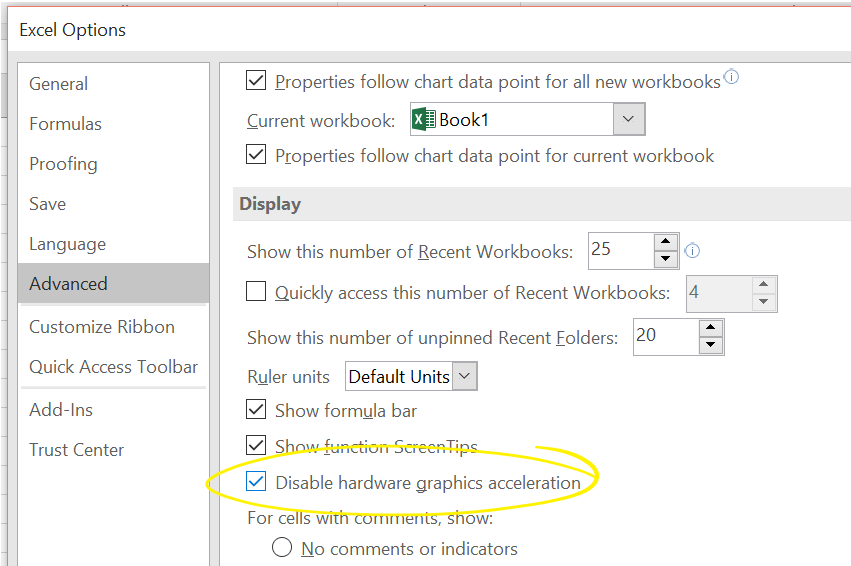Viewport: 851px width, 566px height.
Task: Uncheck Properties follow chart data point for current workbook
Action: point(257,155)
